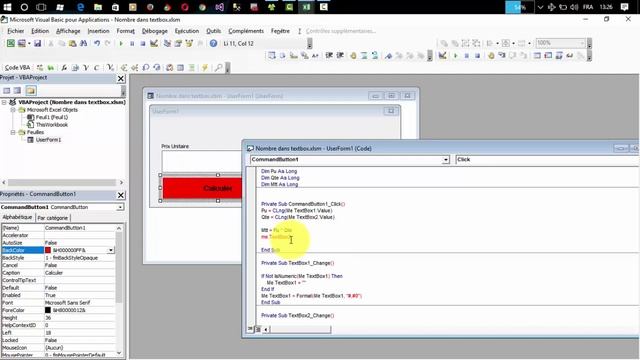
Task: Click the magnifier icon in Code VBA toolbar
Action: tap(219, 67)
